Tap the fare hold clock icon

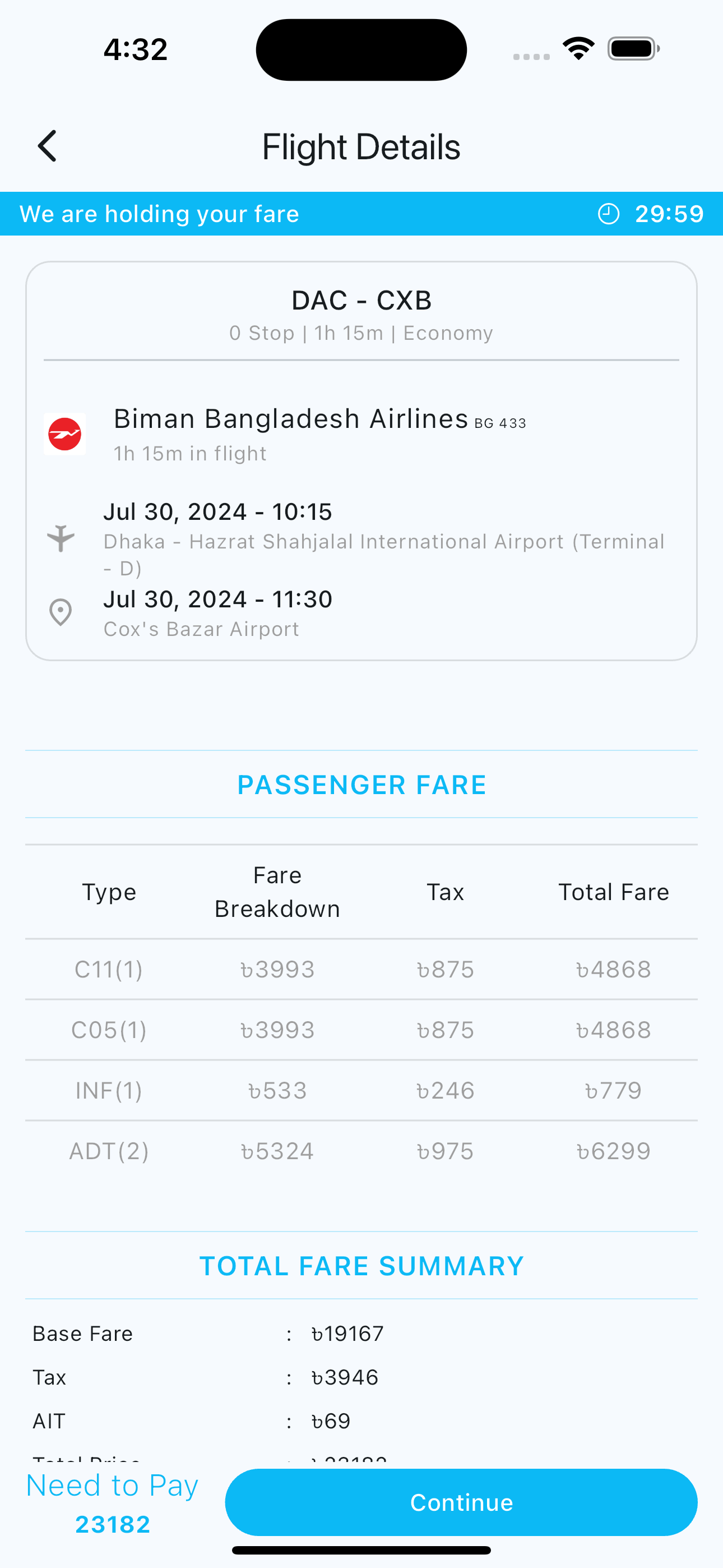click(x=609, y=214)
